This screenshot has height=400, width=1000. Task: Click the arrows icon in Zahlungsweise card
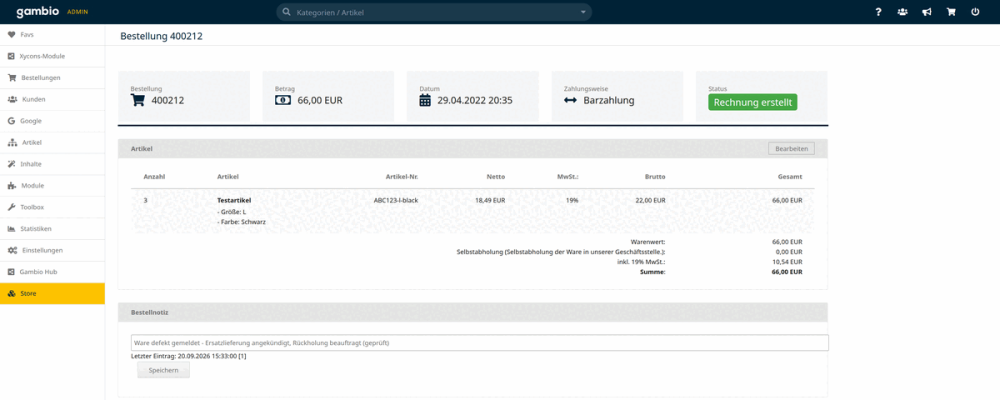coord(571,100)
